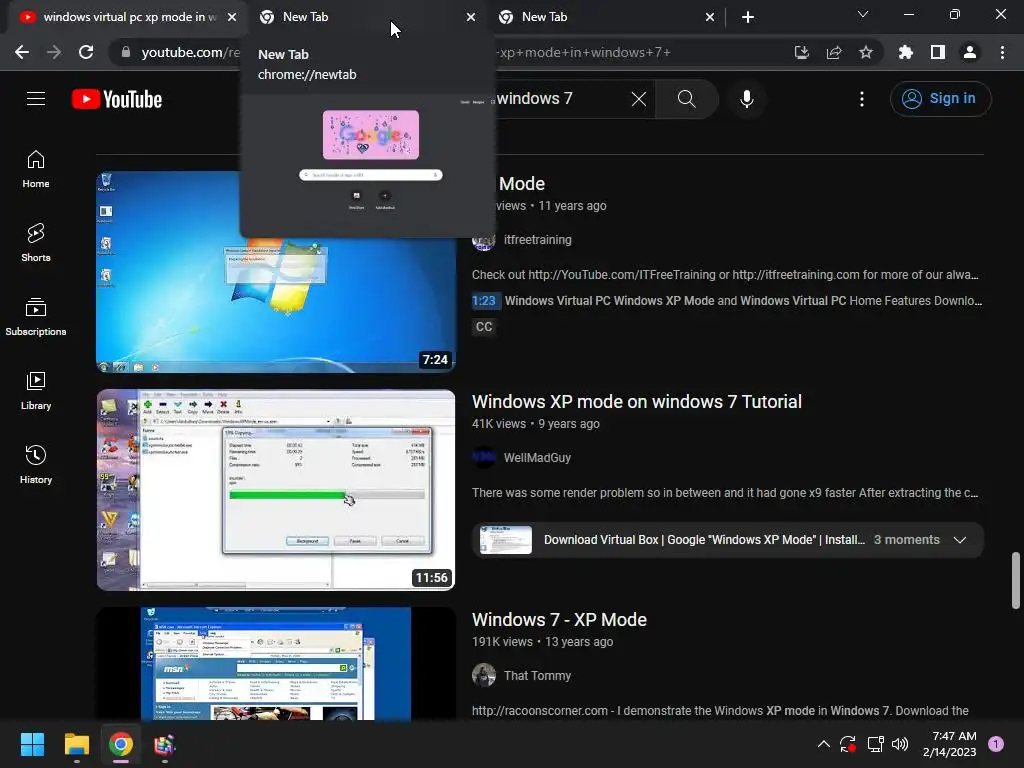Click the That Tommy video thumbnail

[276, 664]
